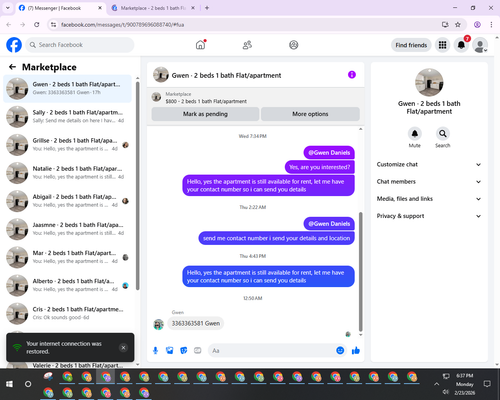
Task: Open Chrome's three-dot menu
Action: pyautogui.click(x=491, y=25)
